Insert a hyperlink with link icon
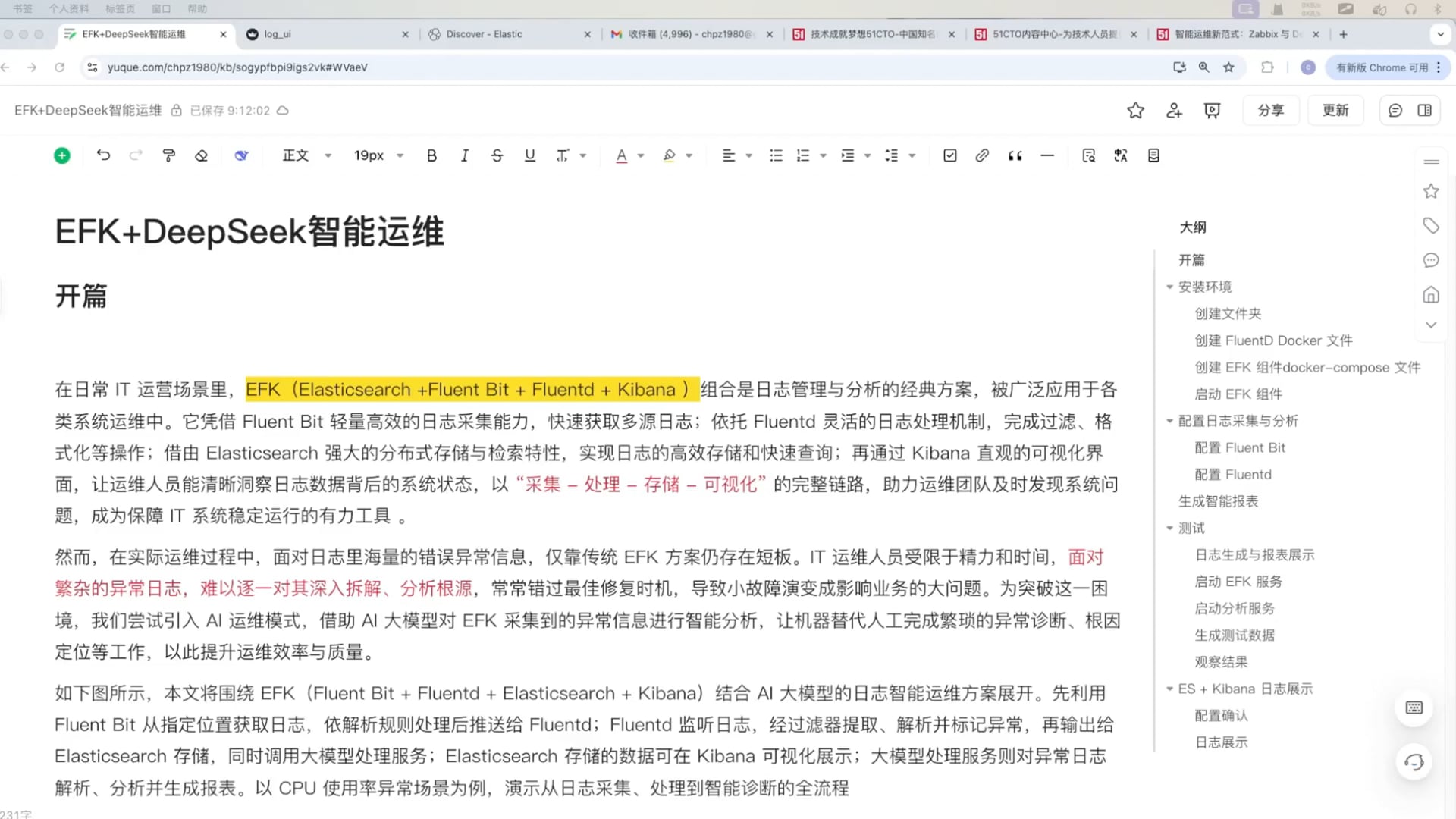This screenshot has height=819, width=1456. [982, 155]
